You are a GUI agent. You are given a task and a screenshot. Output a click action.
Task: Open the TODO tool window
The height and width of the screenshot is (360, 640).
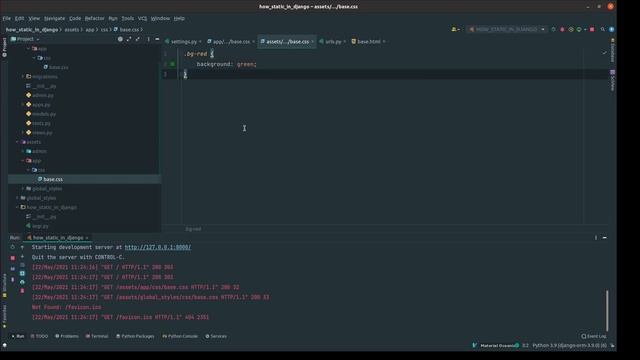[39, 336]
